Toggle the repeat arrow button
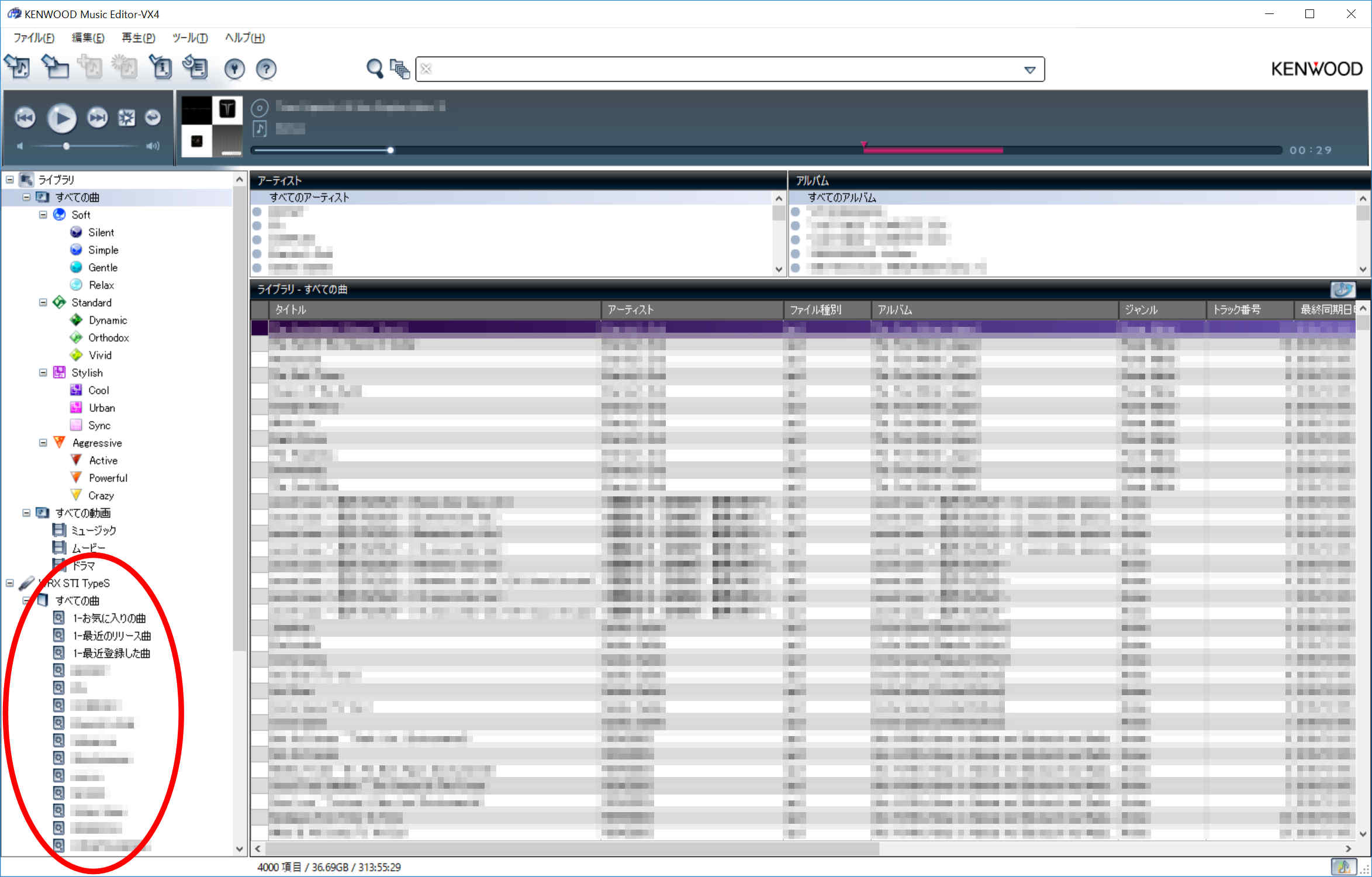Image resolution: width=1372 pixels, height=877 pixels. (x=153, y=118)
